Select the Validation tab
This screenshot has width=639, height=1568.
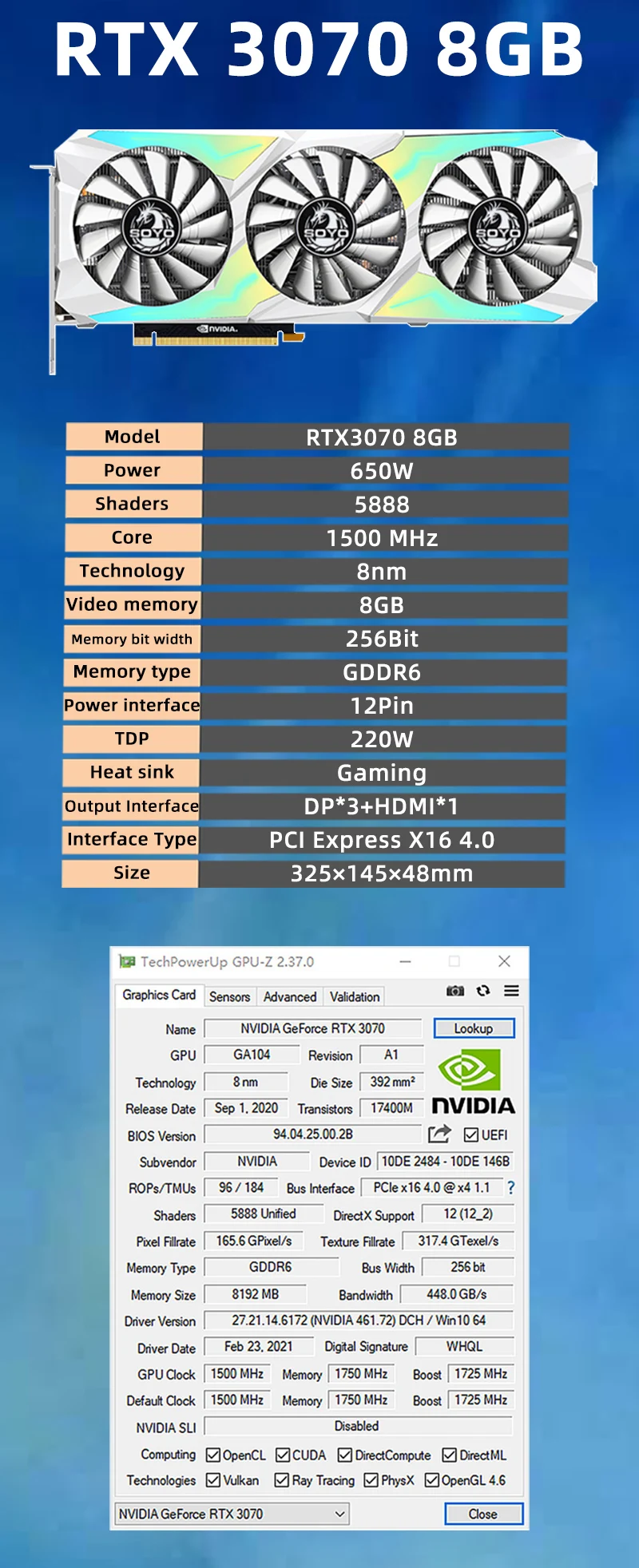[x=355, y=996]
